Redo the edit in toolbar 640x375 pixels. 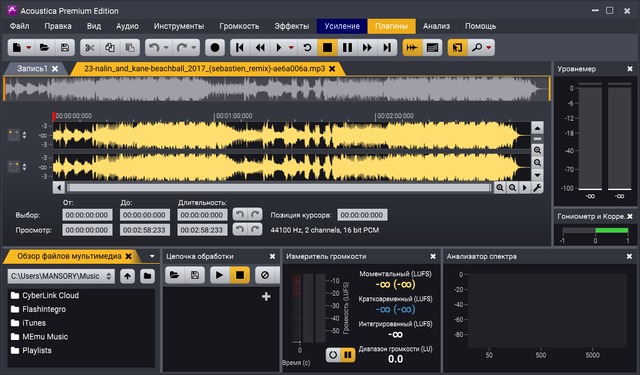(x=182, y=48)
